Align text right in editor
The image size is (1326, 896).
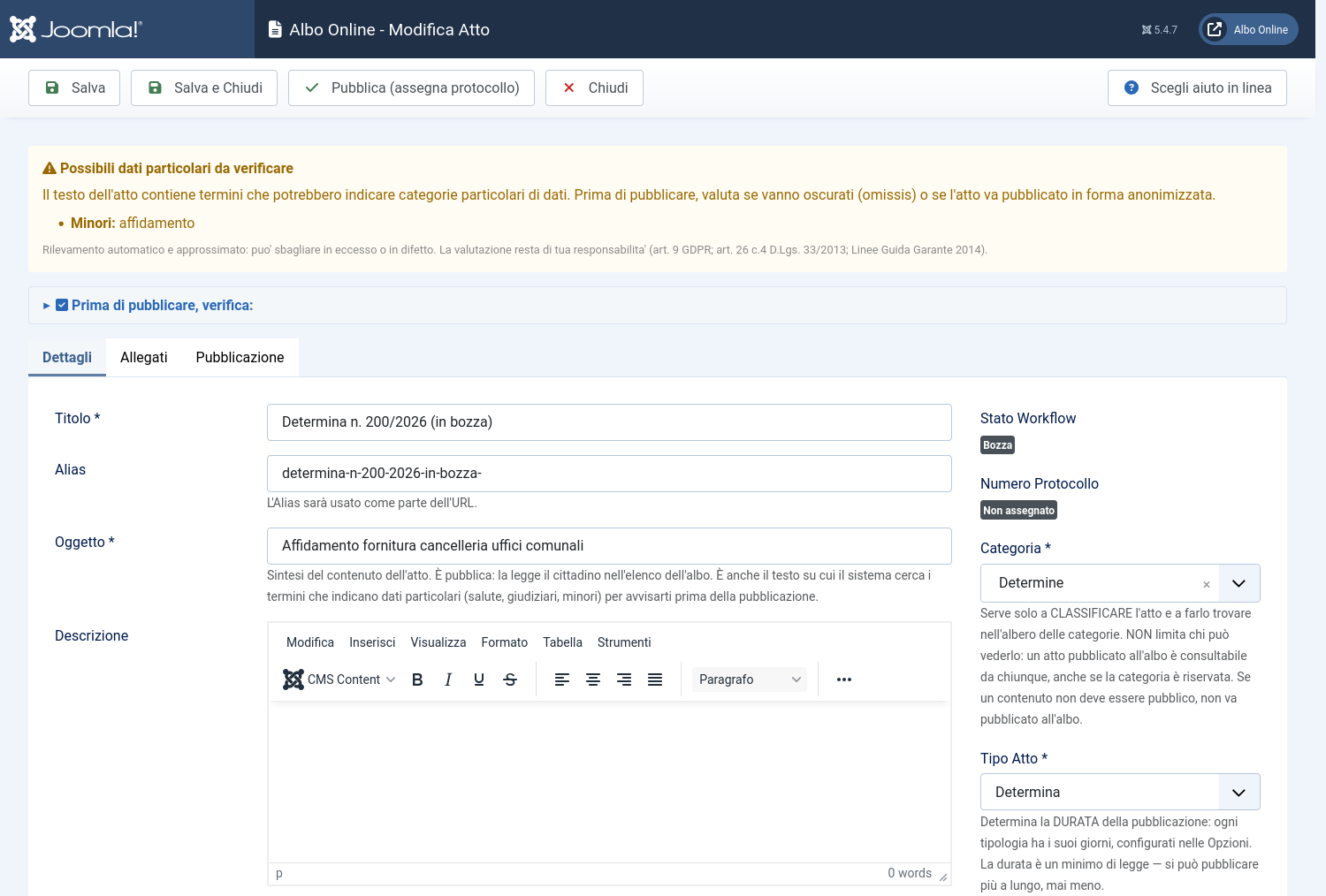pyautogui.click(x=624, y=680)
